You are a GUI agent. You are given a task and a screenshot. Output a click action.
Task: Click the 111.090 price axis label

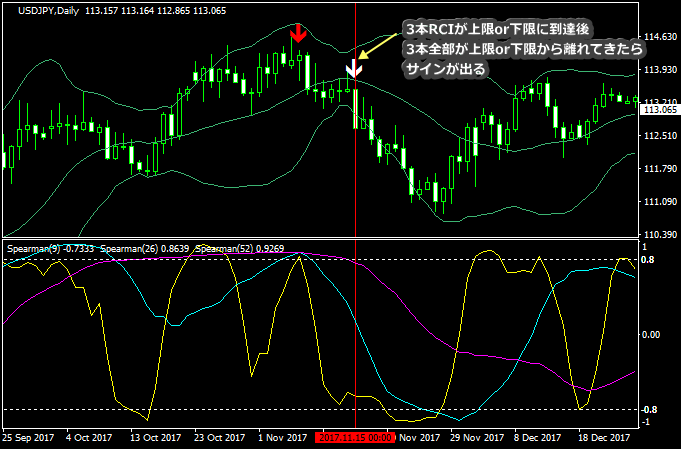[x=660, y=201]
